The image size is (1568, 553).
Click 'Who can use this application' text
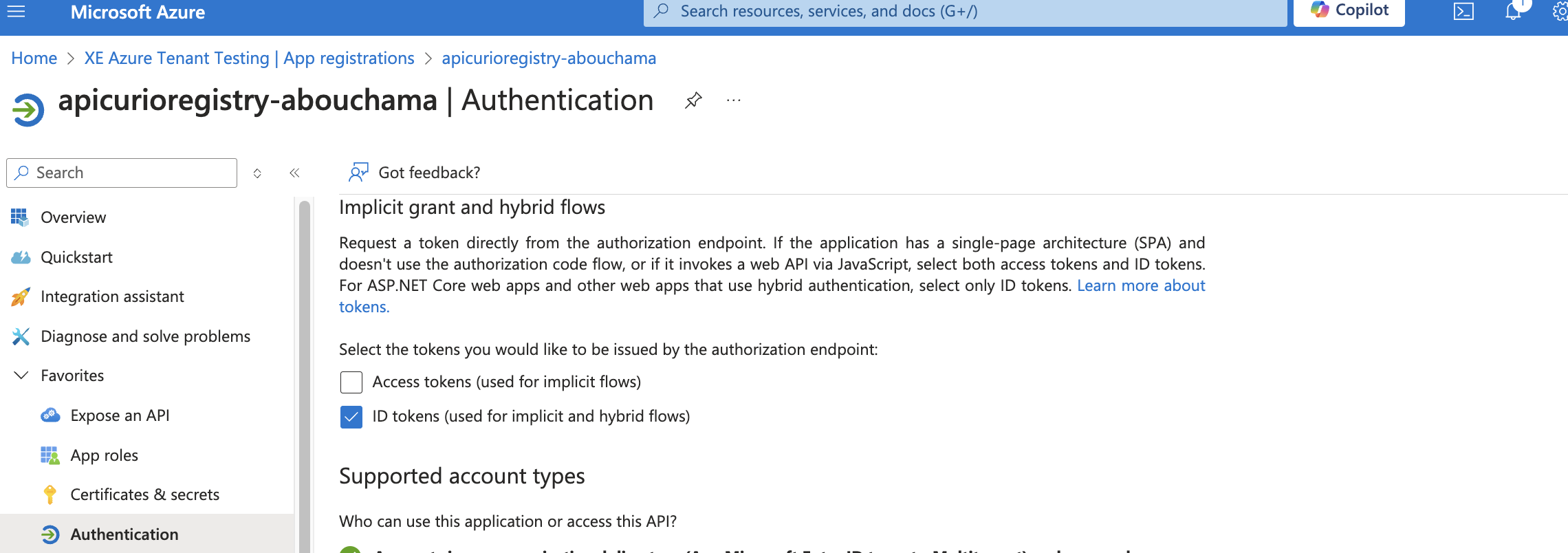(508, 521)
